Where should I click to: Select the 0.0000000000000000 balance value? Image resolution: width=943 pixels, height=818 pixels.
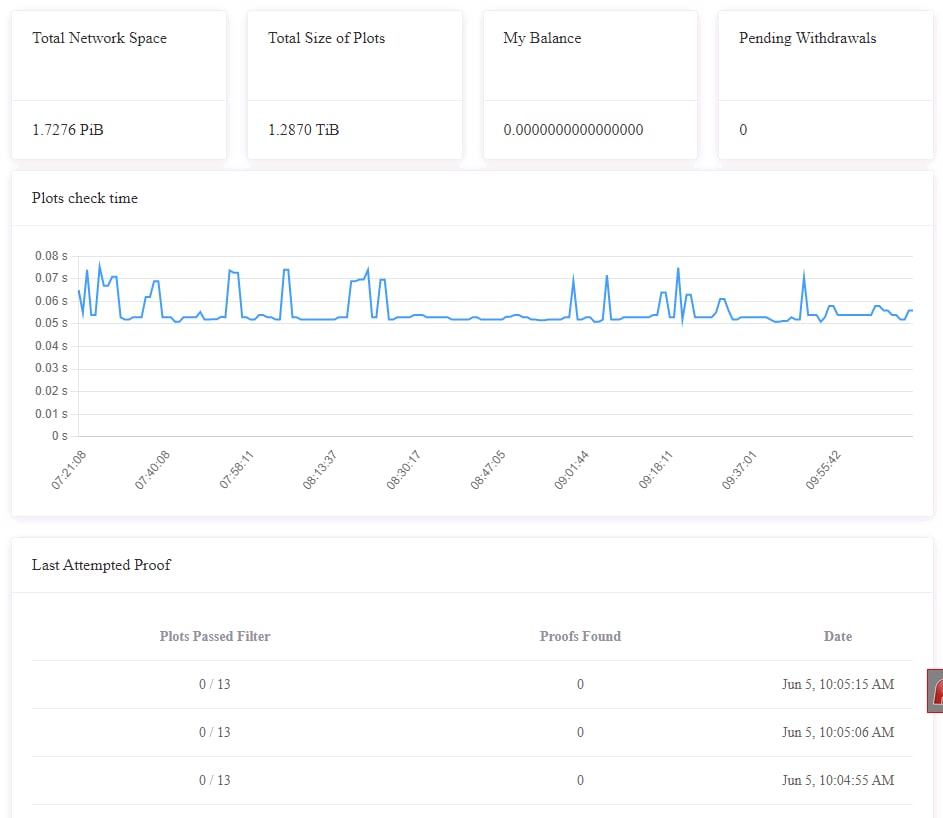(573, 130)
